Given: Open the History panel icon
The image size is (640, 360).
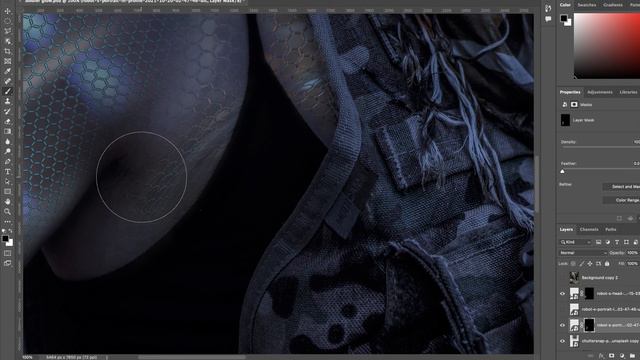Looking at the screenshot, I should [548, 8].
